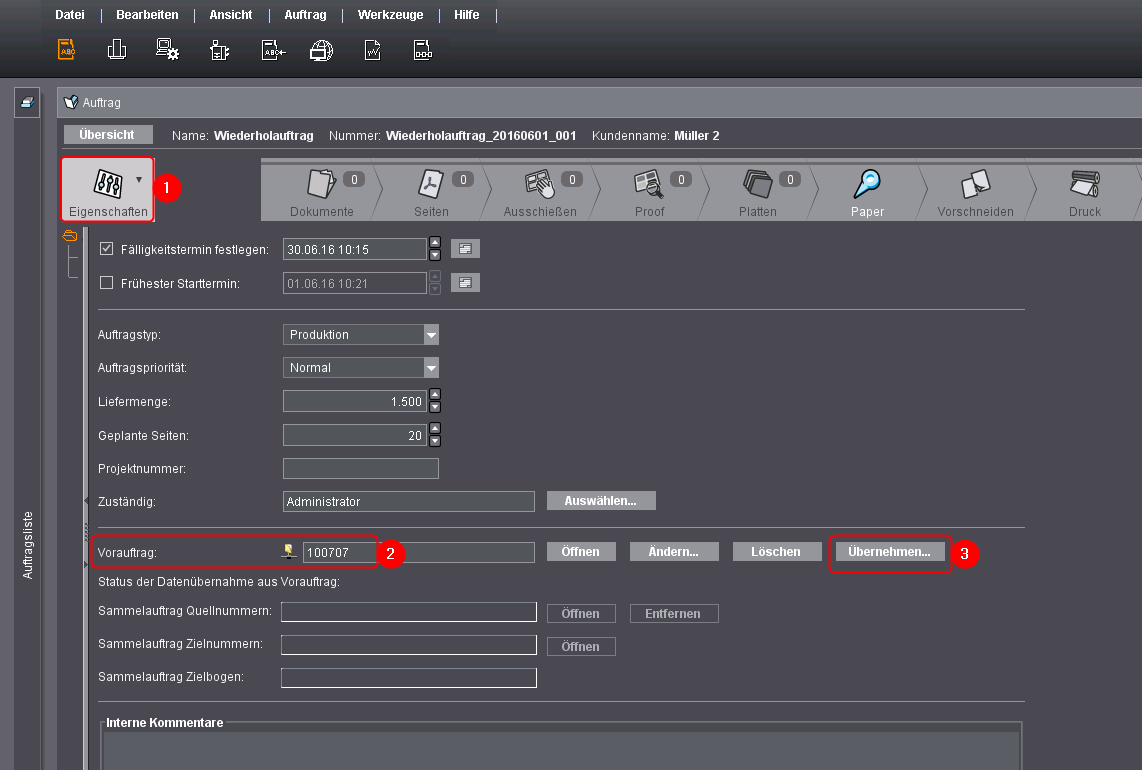Click the Liefermenge value field
Screen dimensions: 1142x770
coord(355,401)
